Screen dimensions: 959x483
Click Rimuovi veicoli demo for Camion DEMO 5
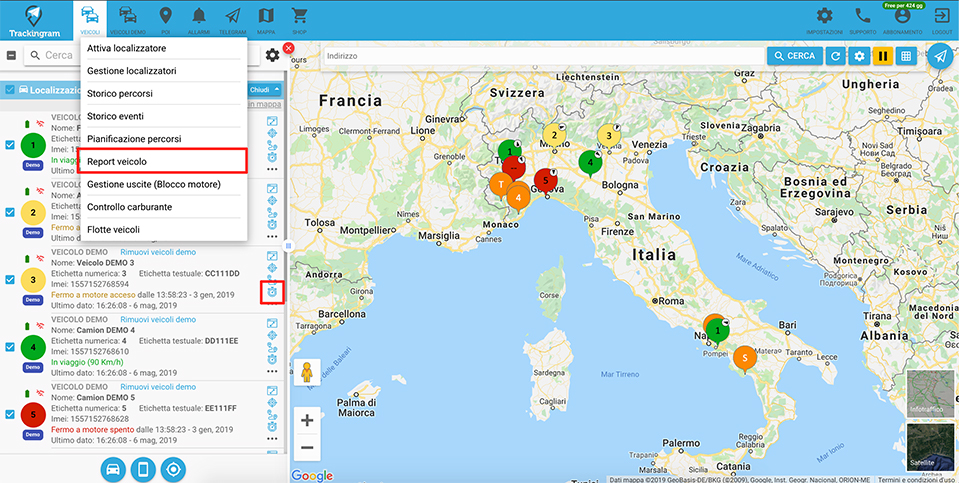pyautogui.click(x=158, y=386)
